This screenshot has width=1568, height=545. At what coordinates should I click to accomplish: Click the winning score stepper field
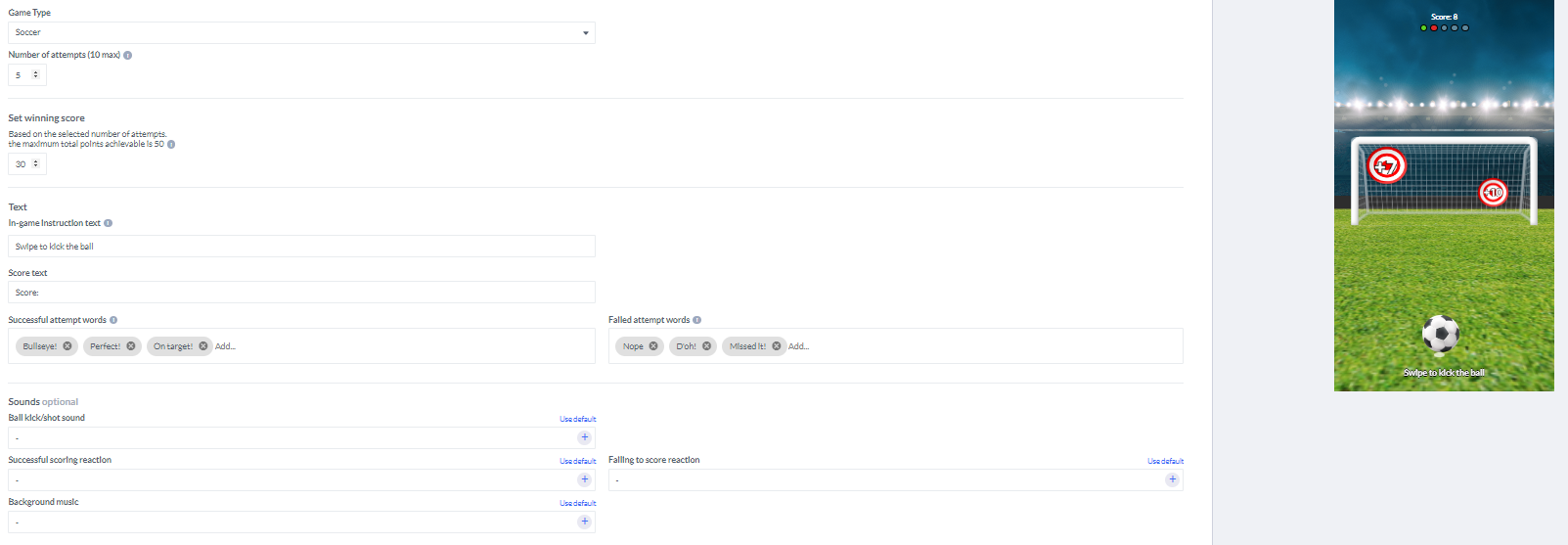point(26,164)
